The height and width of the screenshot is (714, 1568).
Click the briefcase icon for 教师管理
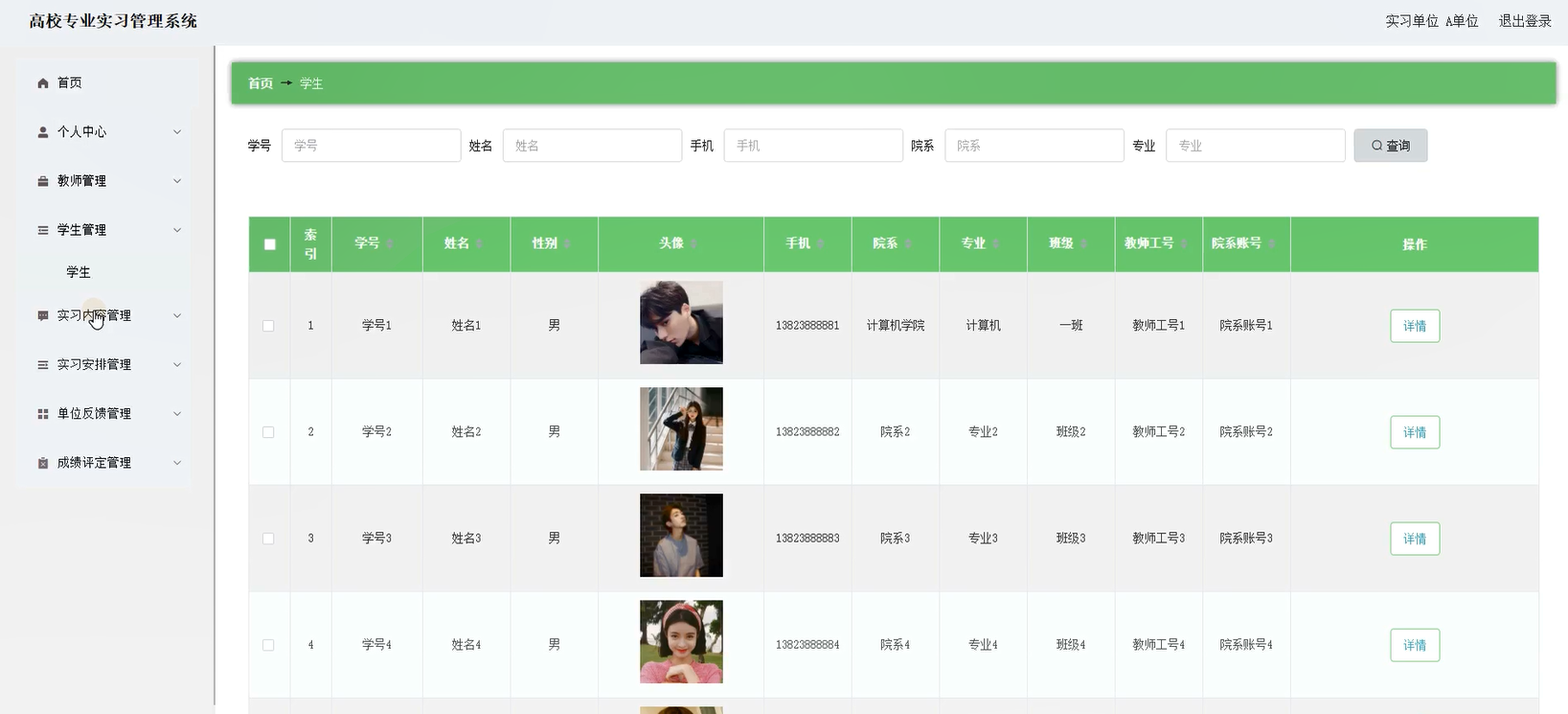43,181
